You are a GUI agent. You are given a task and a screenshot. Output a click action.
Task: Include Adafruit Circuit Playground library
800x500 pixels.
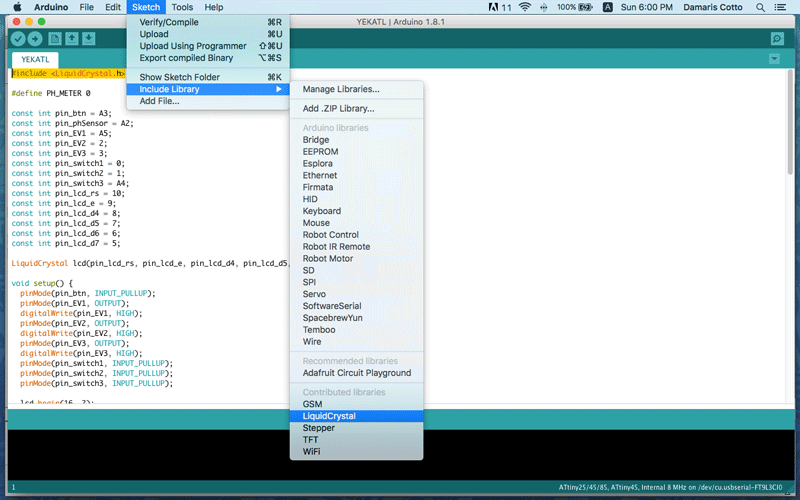tap(356, 373)
